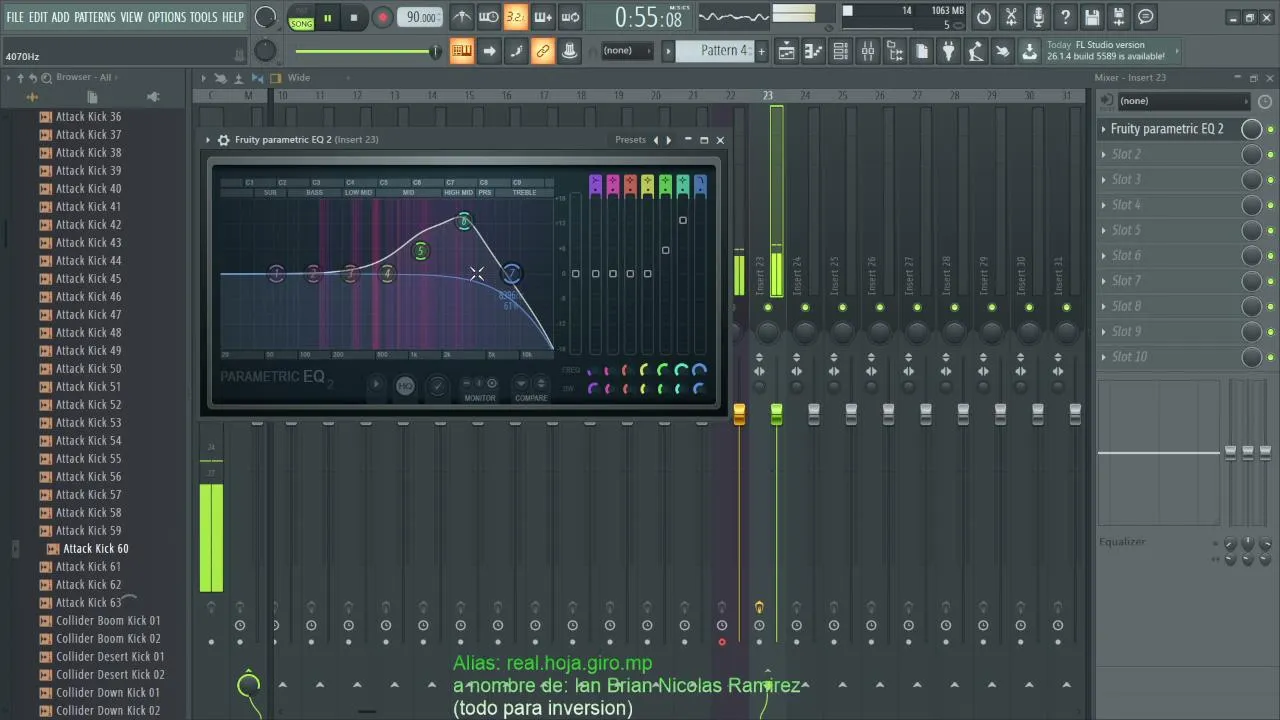Pause playback with the pause button
Screen dimensions: 1280x720
pos(327,17)
